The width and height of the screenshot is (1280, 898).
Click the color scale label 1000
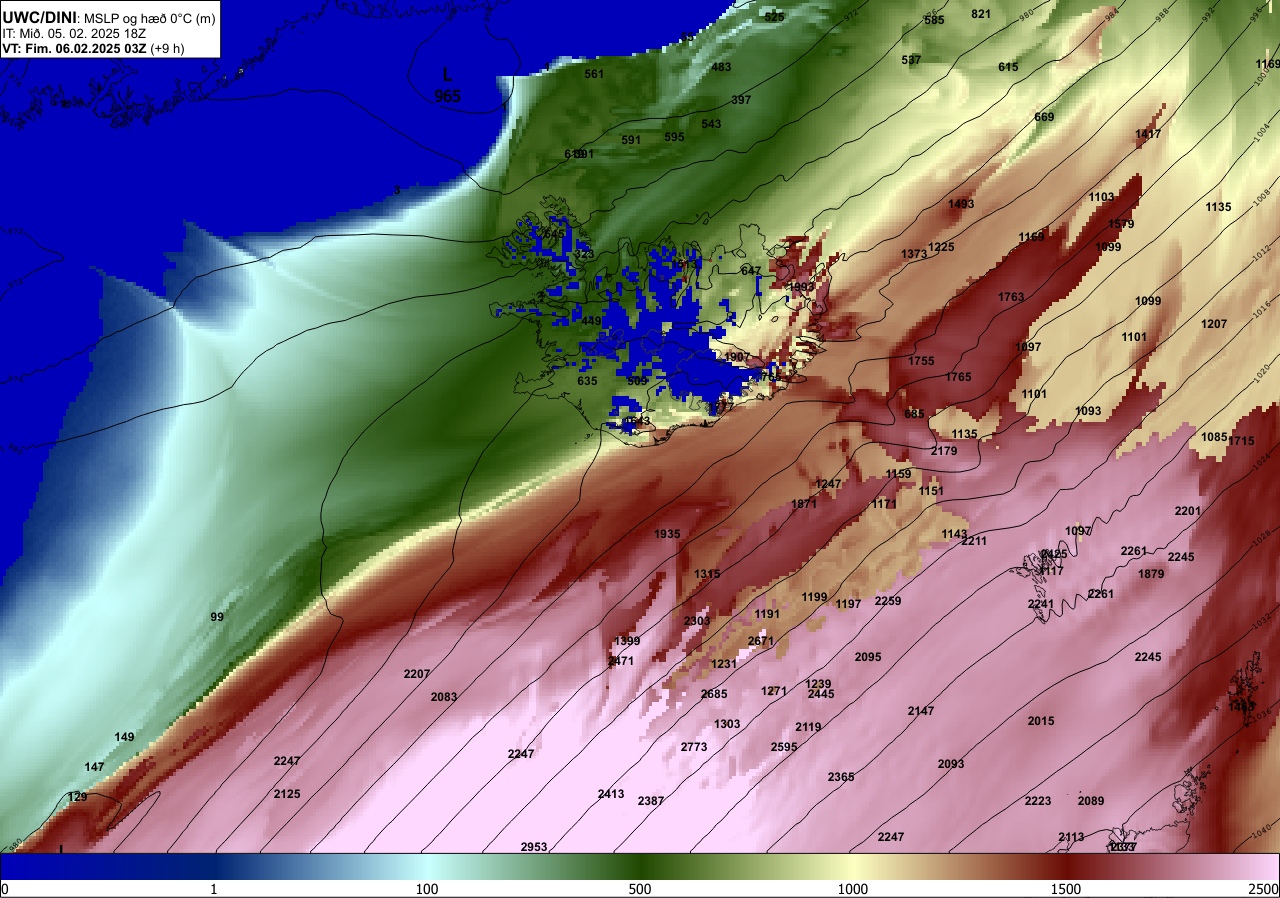pyautogui.click(x=852, y=889)
